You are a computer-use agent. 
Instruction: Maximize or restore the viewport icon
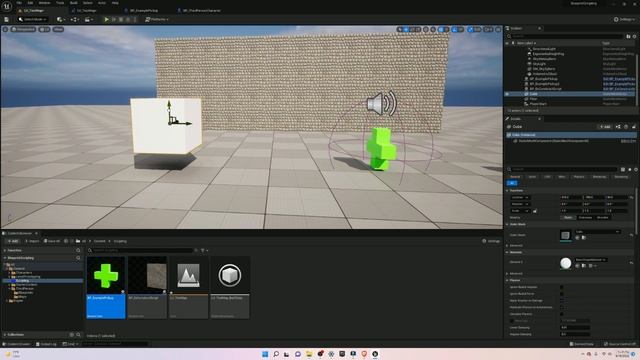coord(498,29)
